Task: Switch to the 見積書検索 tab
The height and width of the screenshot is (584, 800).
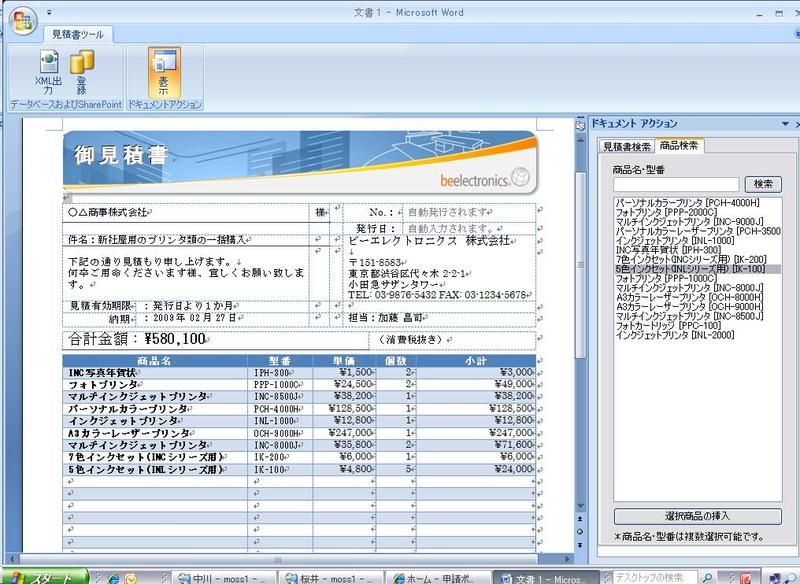Action: point(627,147)
